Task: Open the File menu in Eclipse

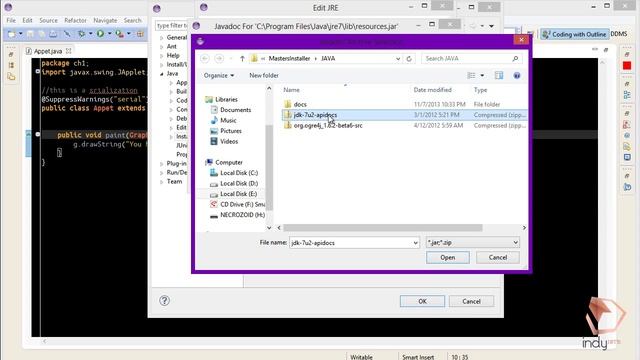Action: (x=11, y=20)
